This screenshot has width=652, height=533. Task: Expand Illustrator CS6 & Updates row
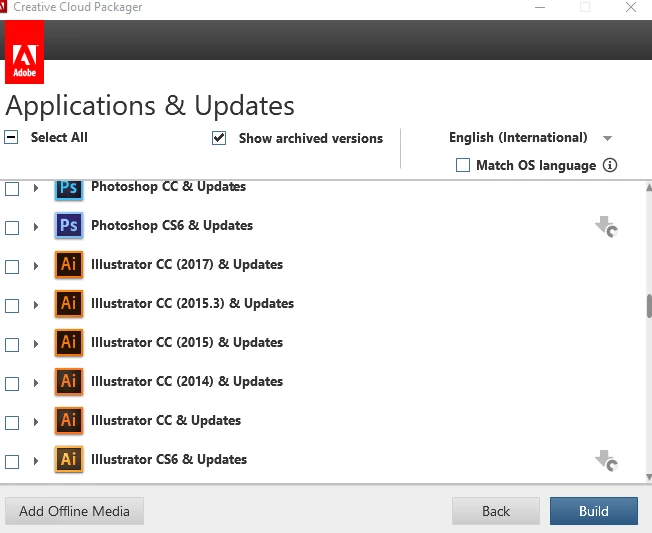[x=36, y=461]
